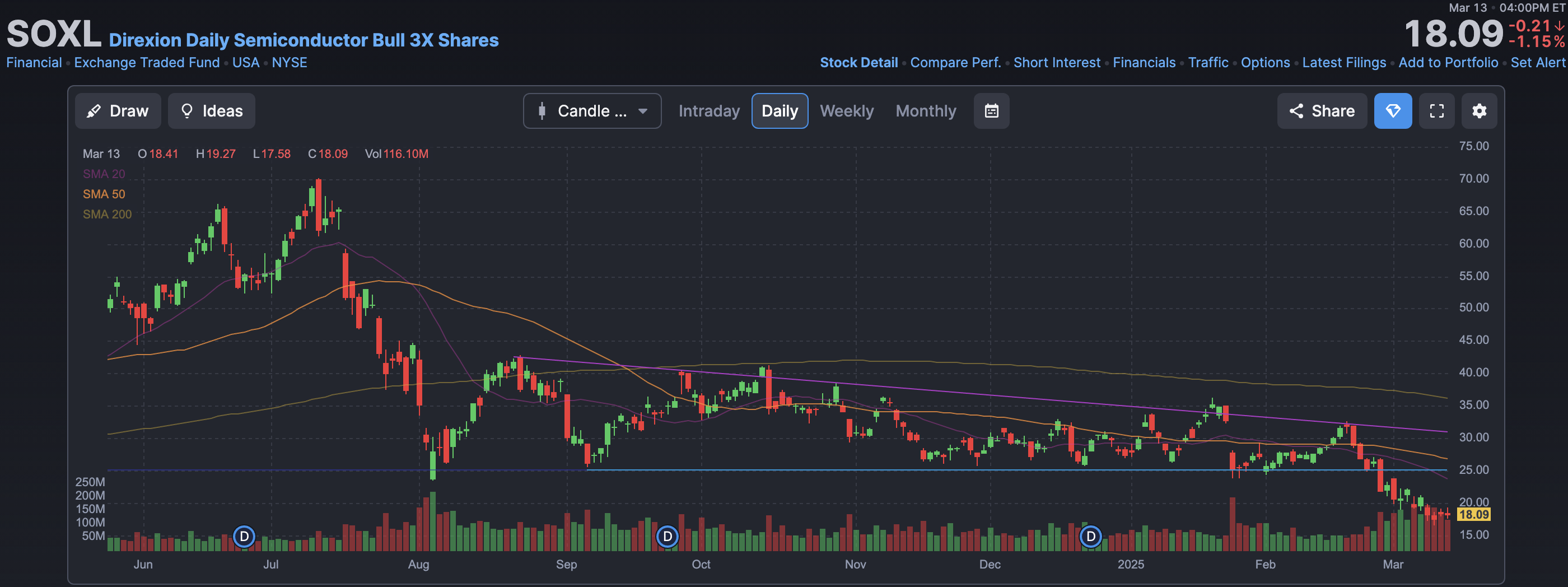Click the dividend marker before 2025
1568x587 pixels.
click(1090, 537)
